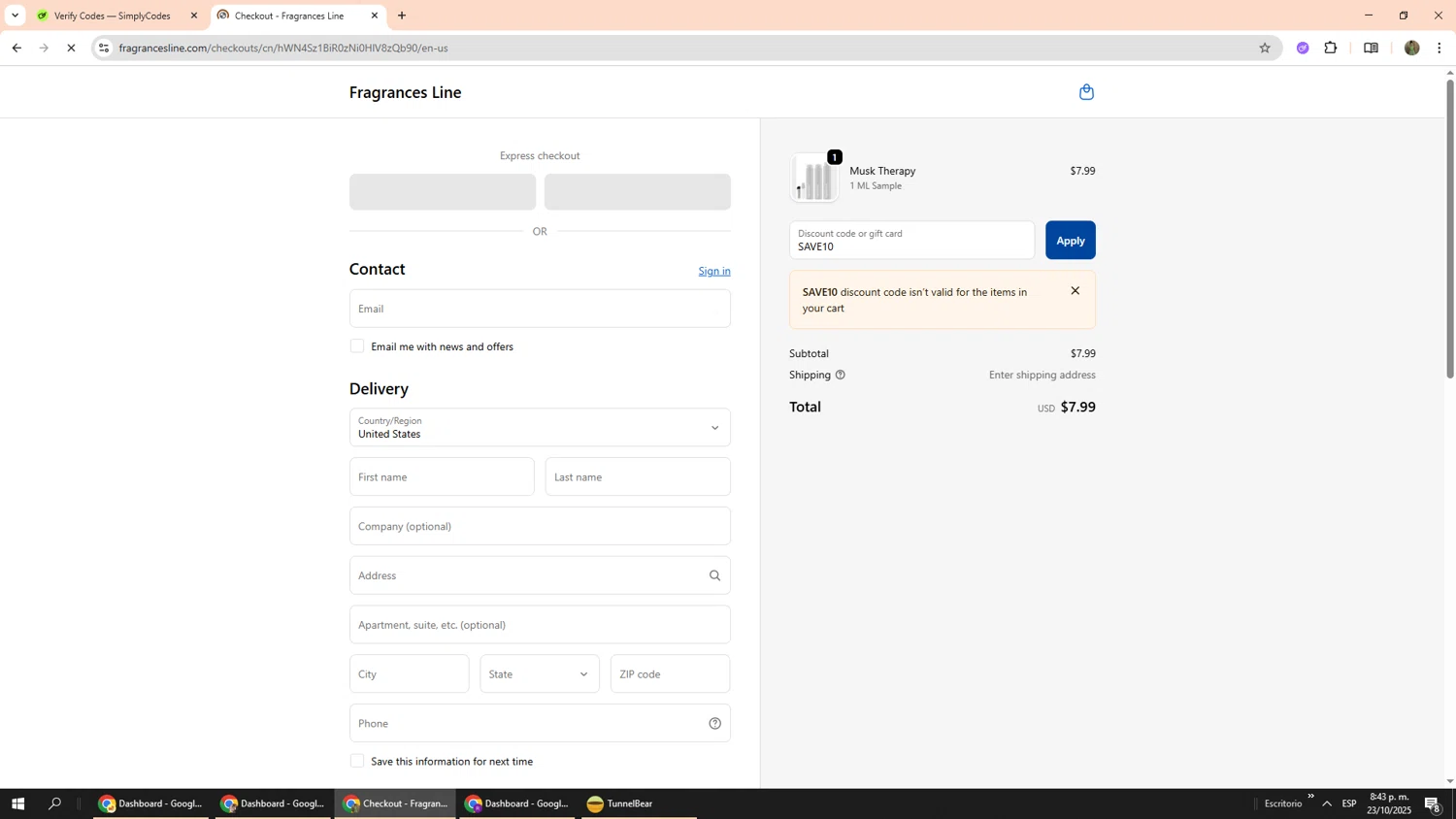Click the Musk Therapy product thumbnail

(x=815, y=178)
